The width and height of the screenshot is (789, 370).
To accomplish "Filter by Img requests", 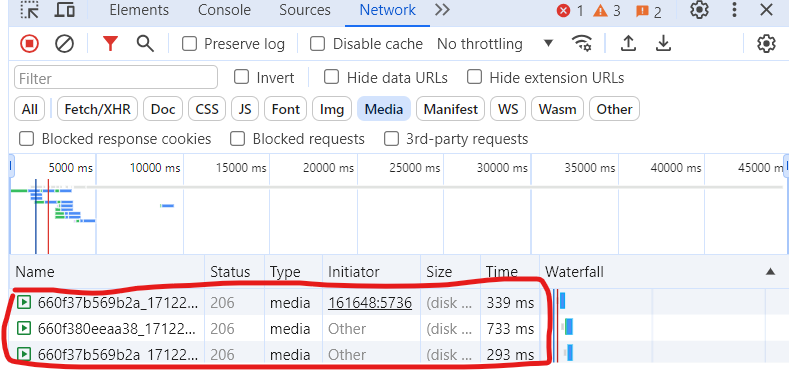I will [332, 109].
